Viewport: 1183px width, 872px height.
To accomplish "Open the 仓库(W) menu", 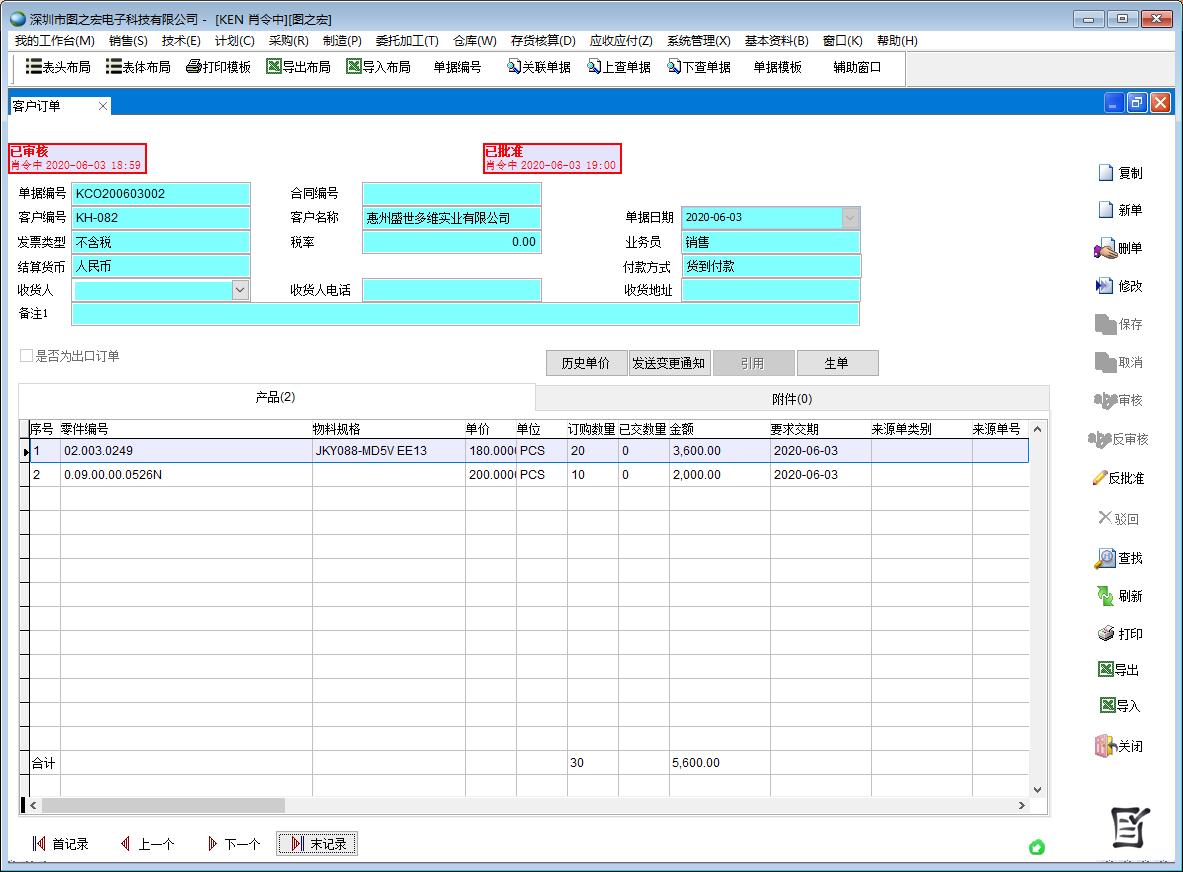I will click(474, 41).
